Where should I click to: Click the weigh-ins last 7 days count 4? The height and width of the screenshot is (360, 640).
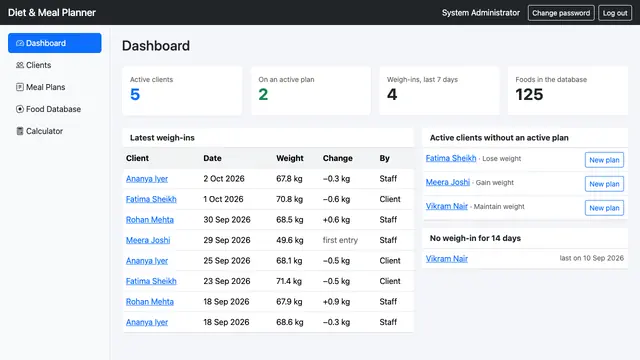click(392, 95)
